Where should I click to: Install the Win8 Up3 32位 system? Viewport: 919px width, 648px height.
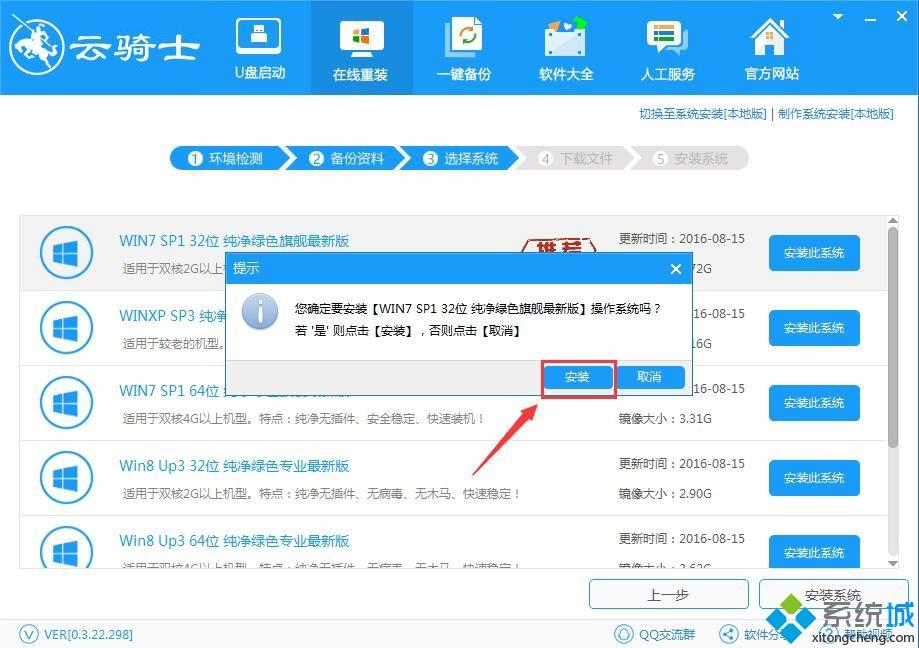(813, 478)
